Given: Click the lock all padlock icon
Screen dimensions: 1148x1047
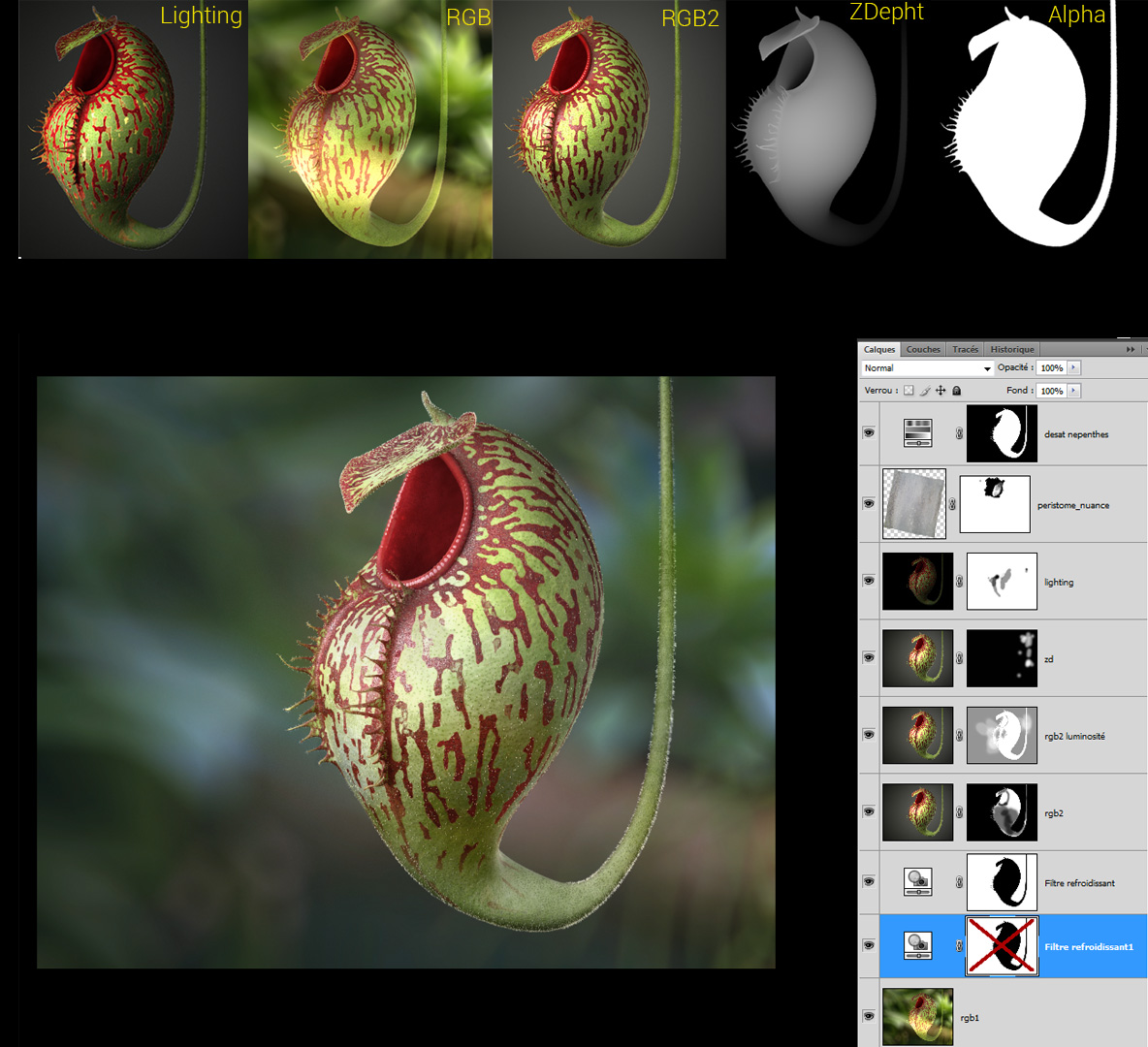Looking at the screenshot, I should [x=956, y=391].
